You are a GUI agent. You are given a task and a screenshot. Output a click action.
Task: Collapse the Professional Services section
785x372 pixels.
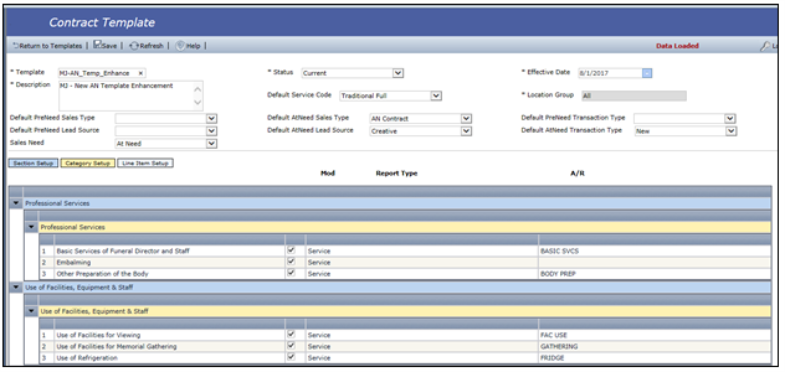coord(17,203)
